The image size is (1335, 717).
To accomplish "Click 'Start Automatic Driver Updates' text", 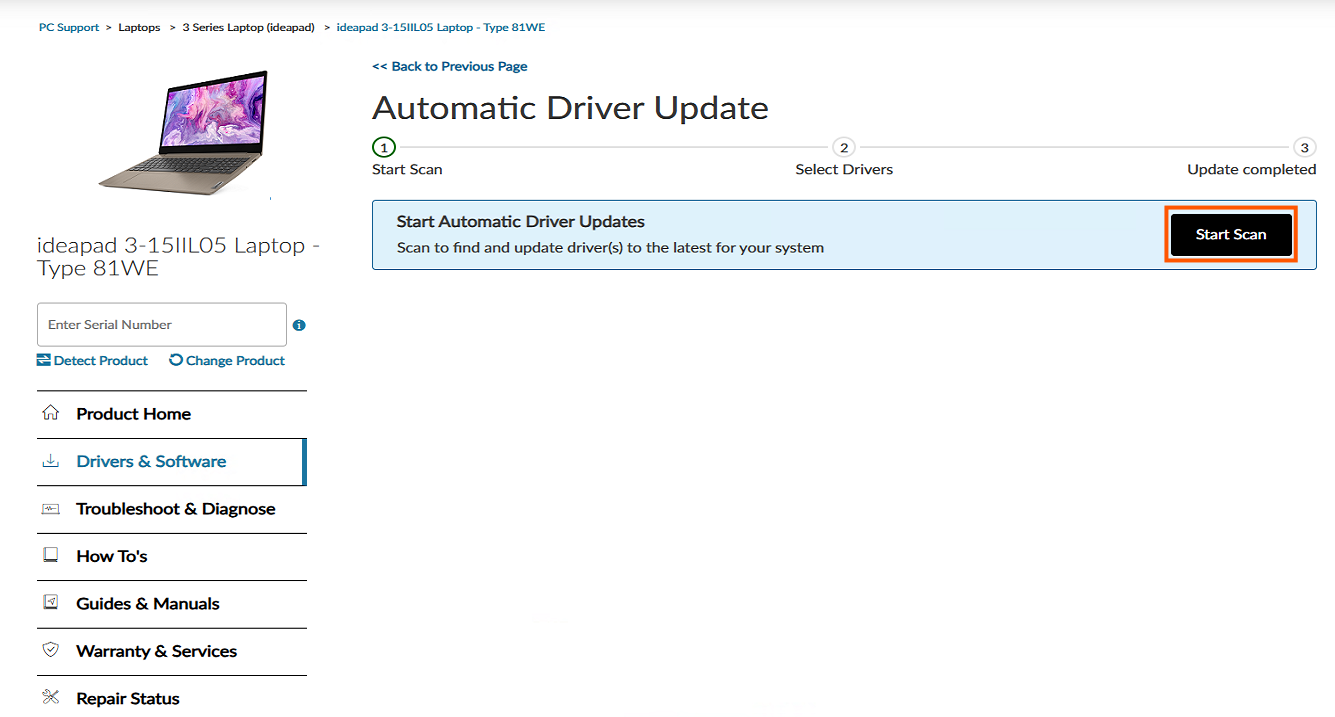I will [x=521, y=222].
